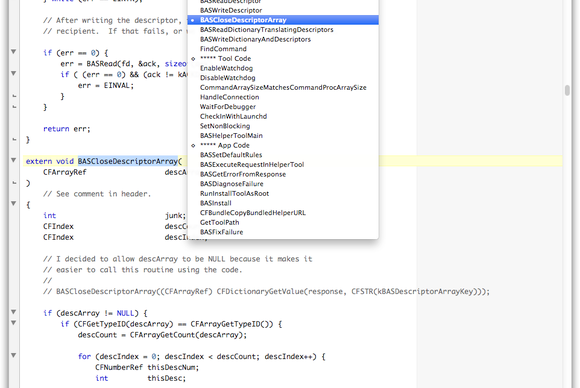Fold the function body at the '{' after See comment
580x388 pixels.
[x=14, y=203]
